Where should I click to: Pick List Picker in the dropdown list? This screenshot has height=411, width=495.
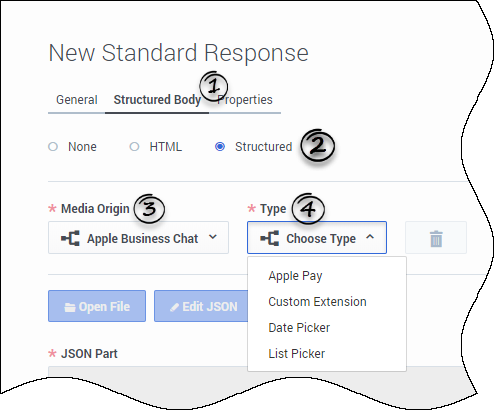pyautogui.click(x=297, y=354)
